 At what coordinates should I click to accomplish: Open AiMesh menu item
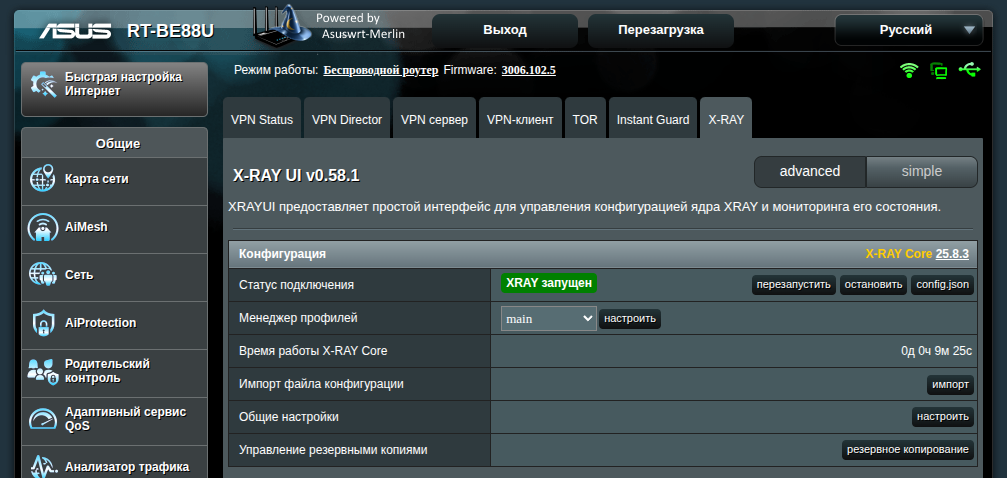[x=114, y=230]
